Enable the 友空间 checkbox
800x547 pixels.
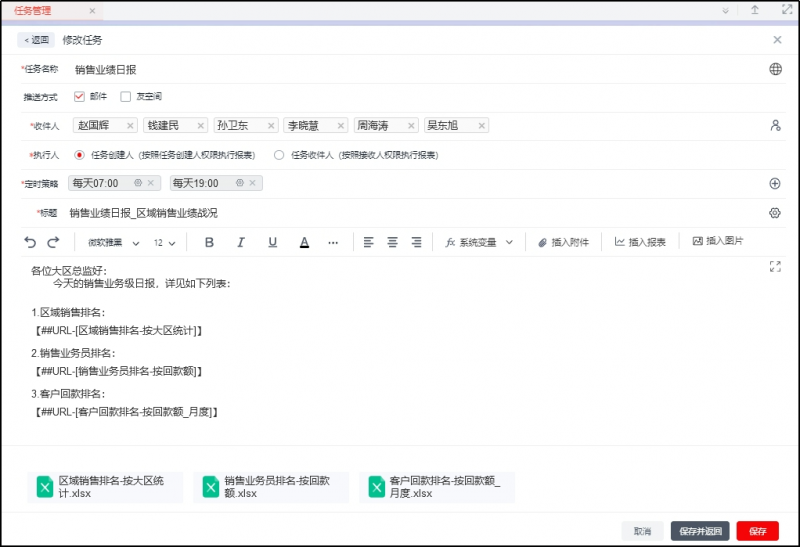(126, 97)
